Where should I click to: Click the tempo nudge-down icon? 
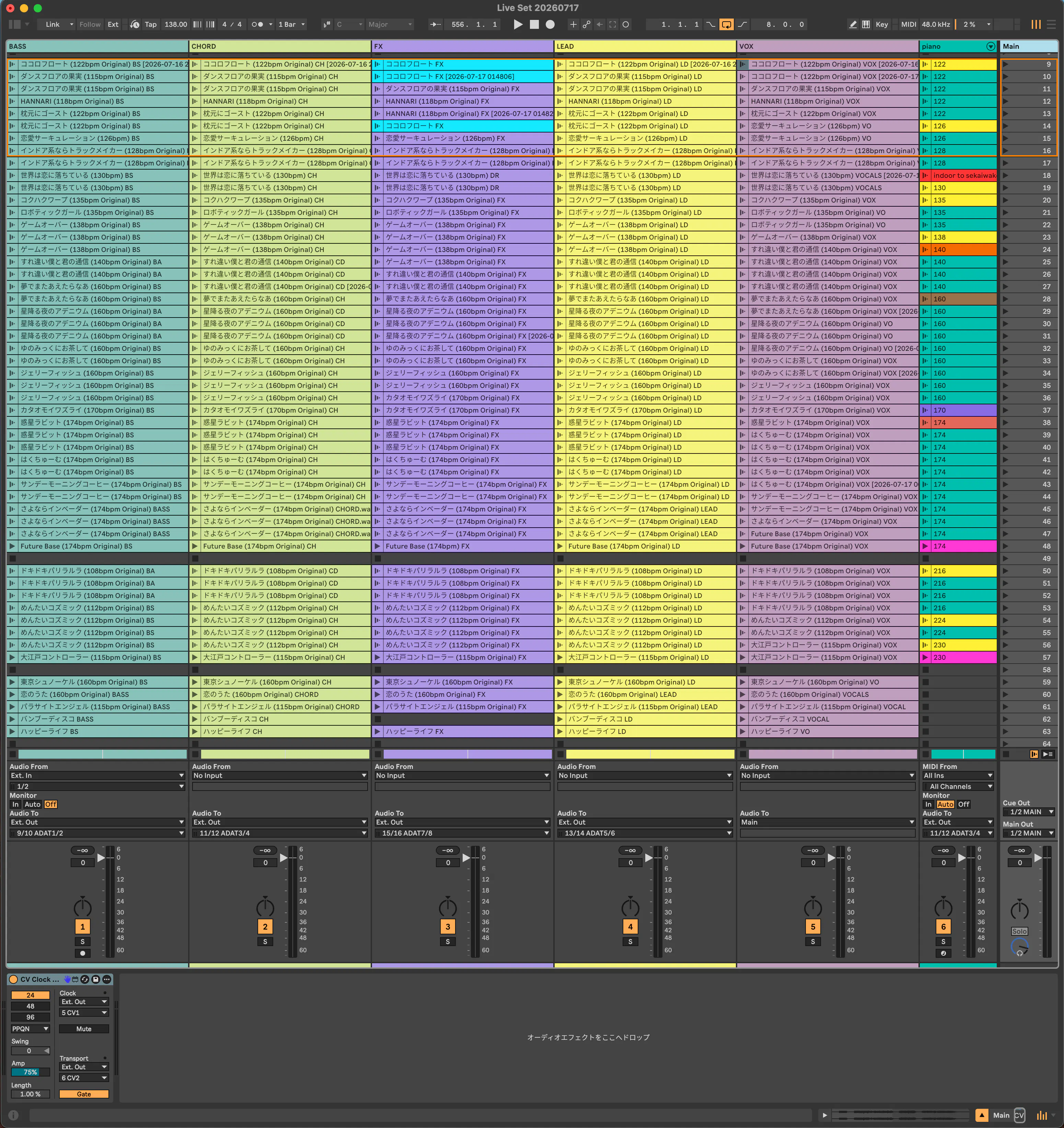pos(197,24)
